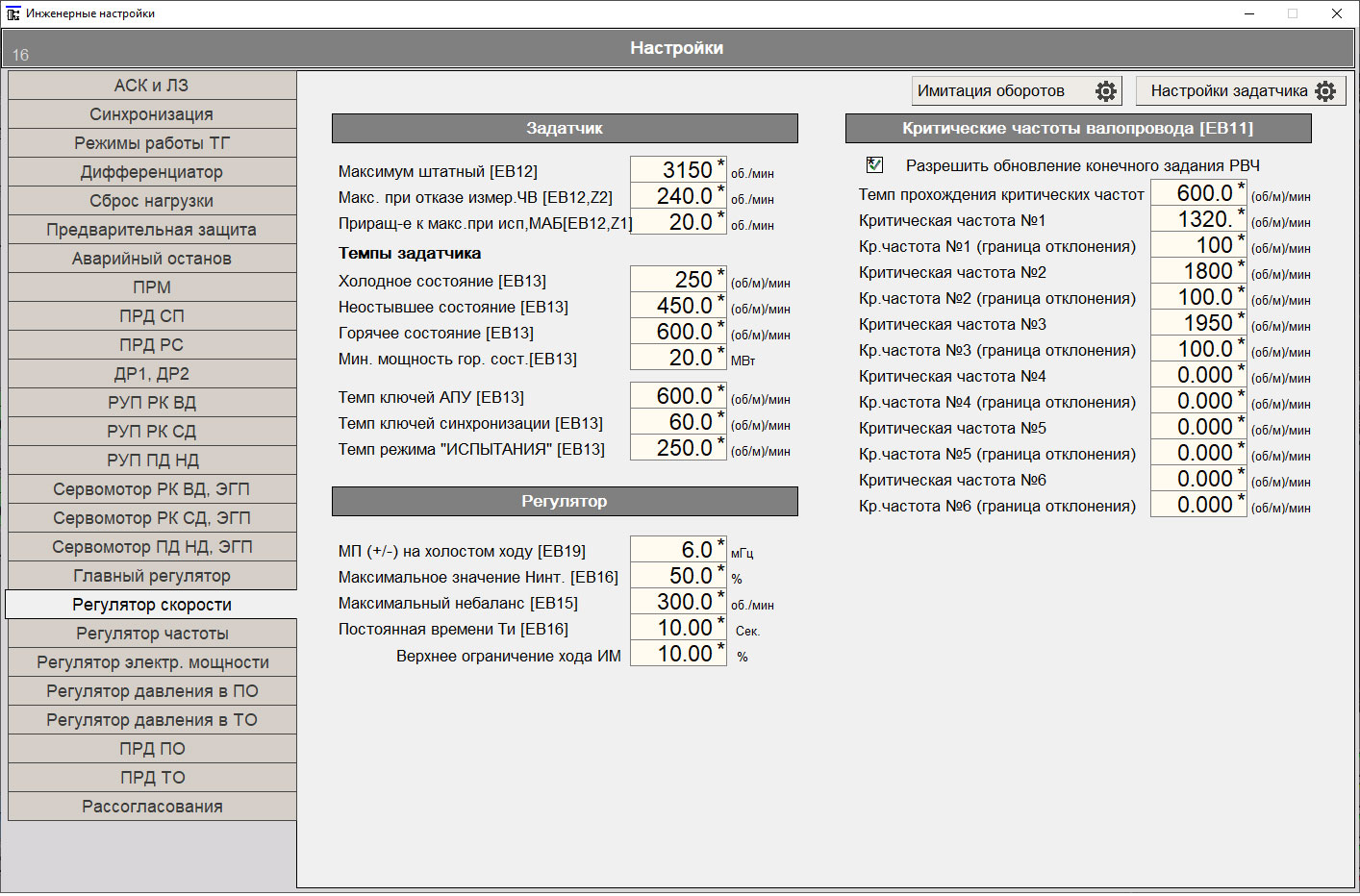Edit Темп прохождения критических частот field
The width and height of the screenshot is (1360, 896).
click(1198, 193)
